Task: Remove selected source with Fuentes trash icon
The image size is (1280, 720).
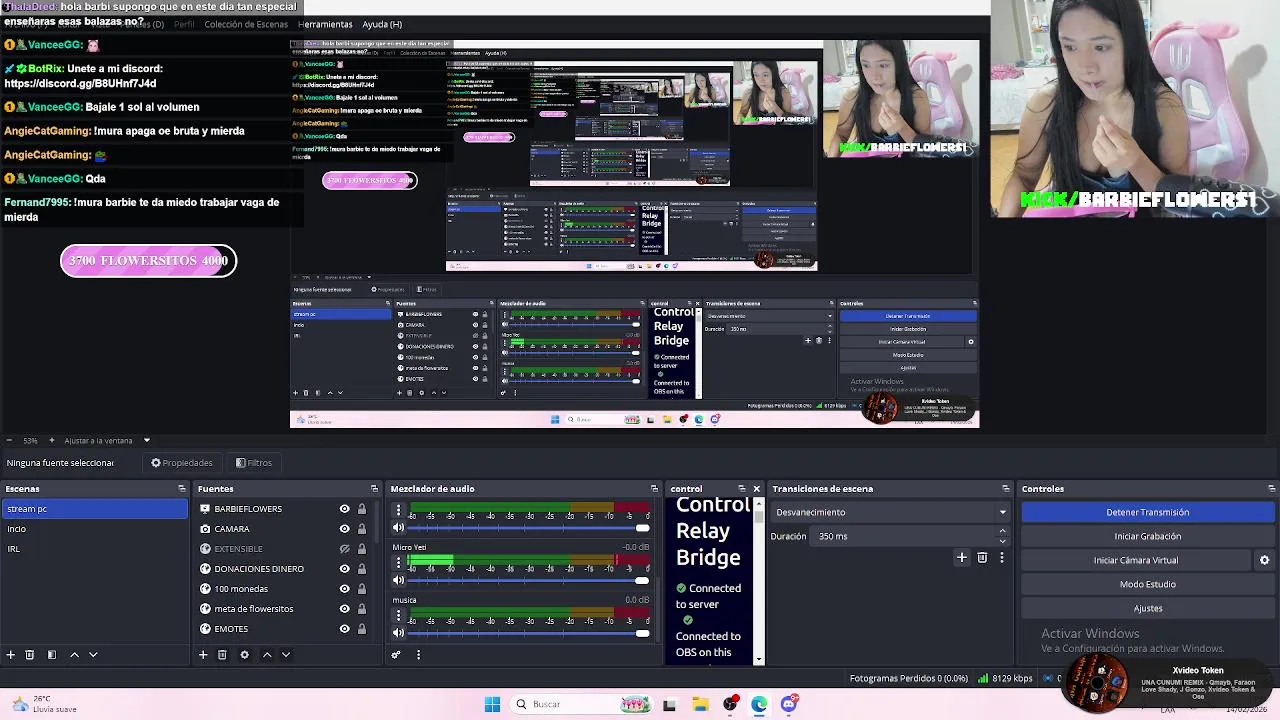Action: (222, 654)
